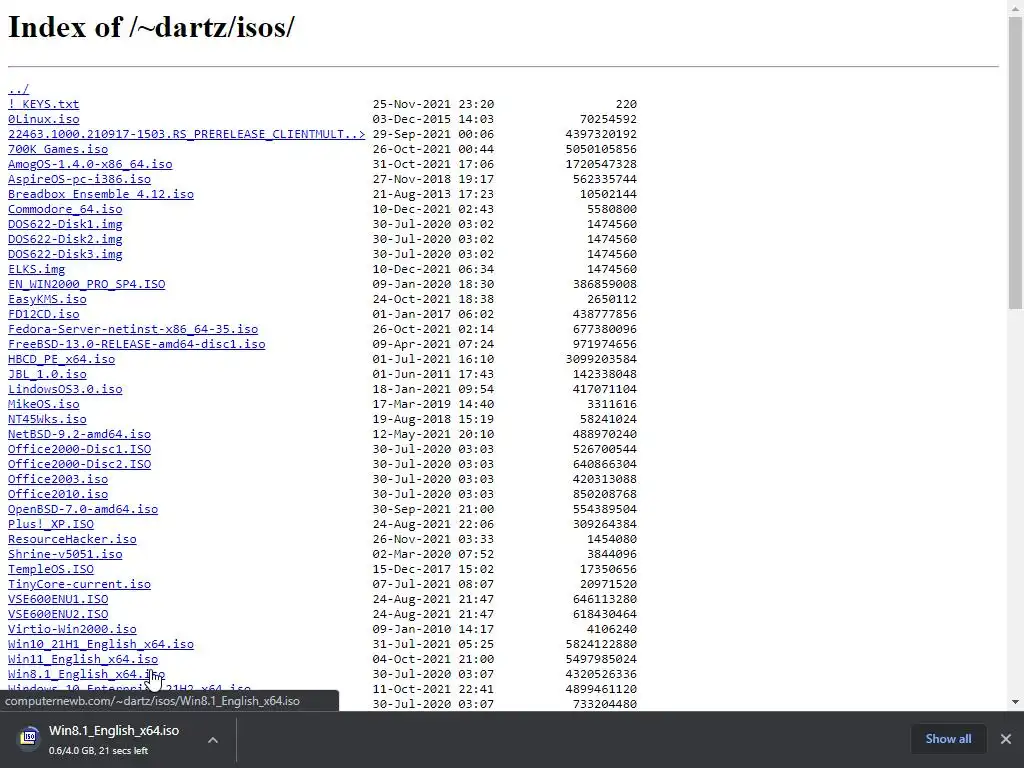Download ResourceHacker.iso
Image resolution: width=1024 pixels, height=768 pixels.
(x=72, y=539)
